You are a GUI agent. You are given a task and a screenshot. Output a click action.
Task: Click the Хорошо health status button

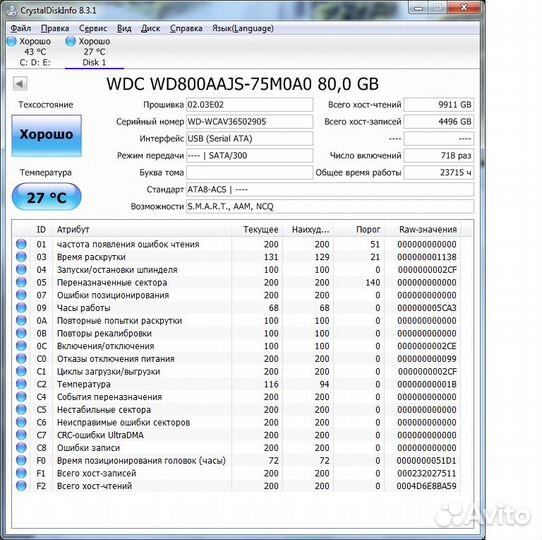(x=46, y=135)
